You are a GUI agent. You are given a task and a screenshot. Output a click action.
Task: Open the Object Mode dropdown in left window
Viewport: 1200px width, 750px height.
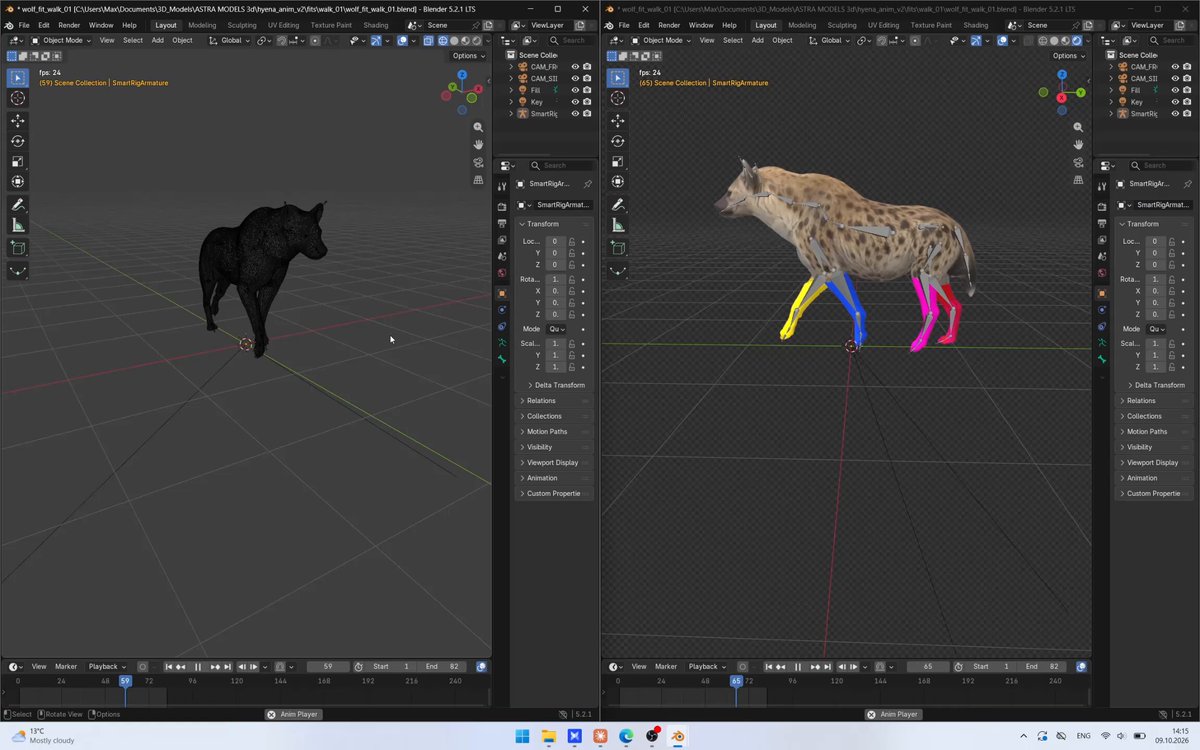(60, 41)
